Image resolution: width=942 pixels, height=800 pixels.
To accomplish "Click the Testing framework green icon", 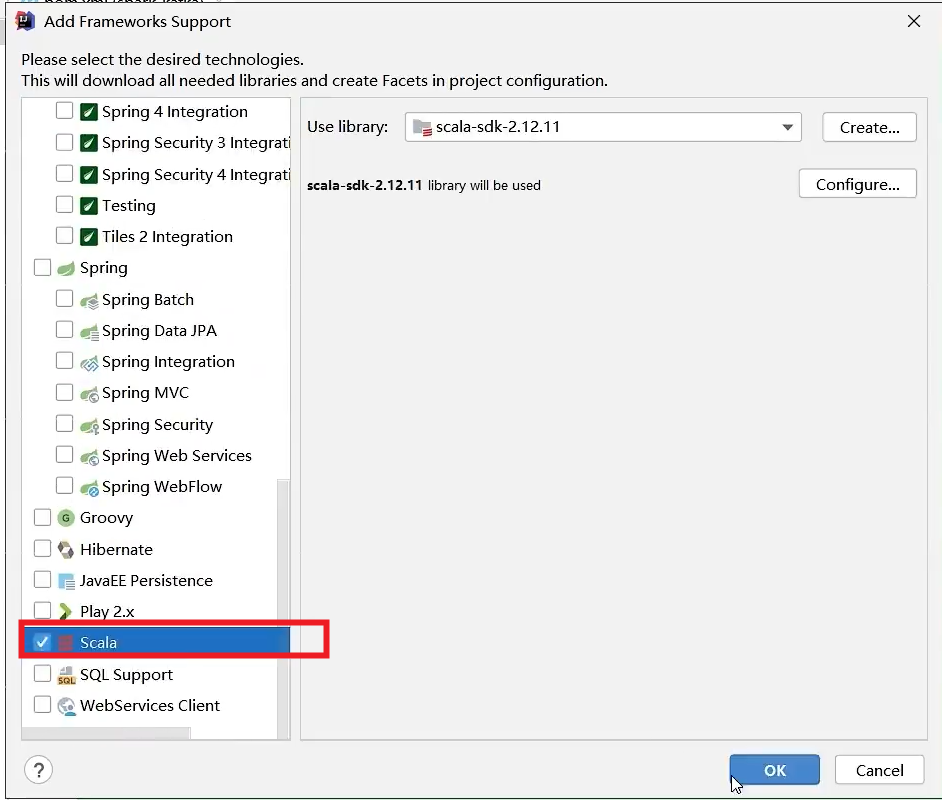I will pos(89,205).
